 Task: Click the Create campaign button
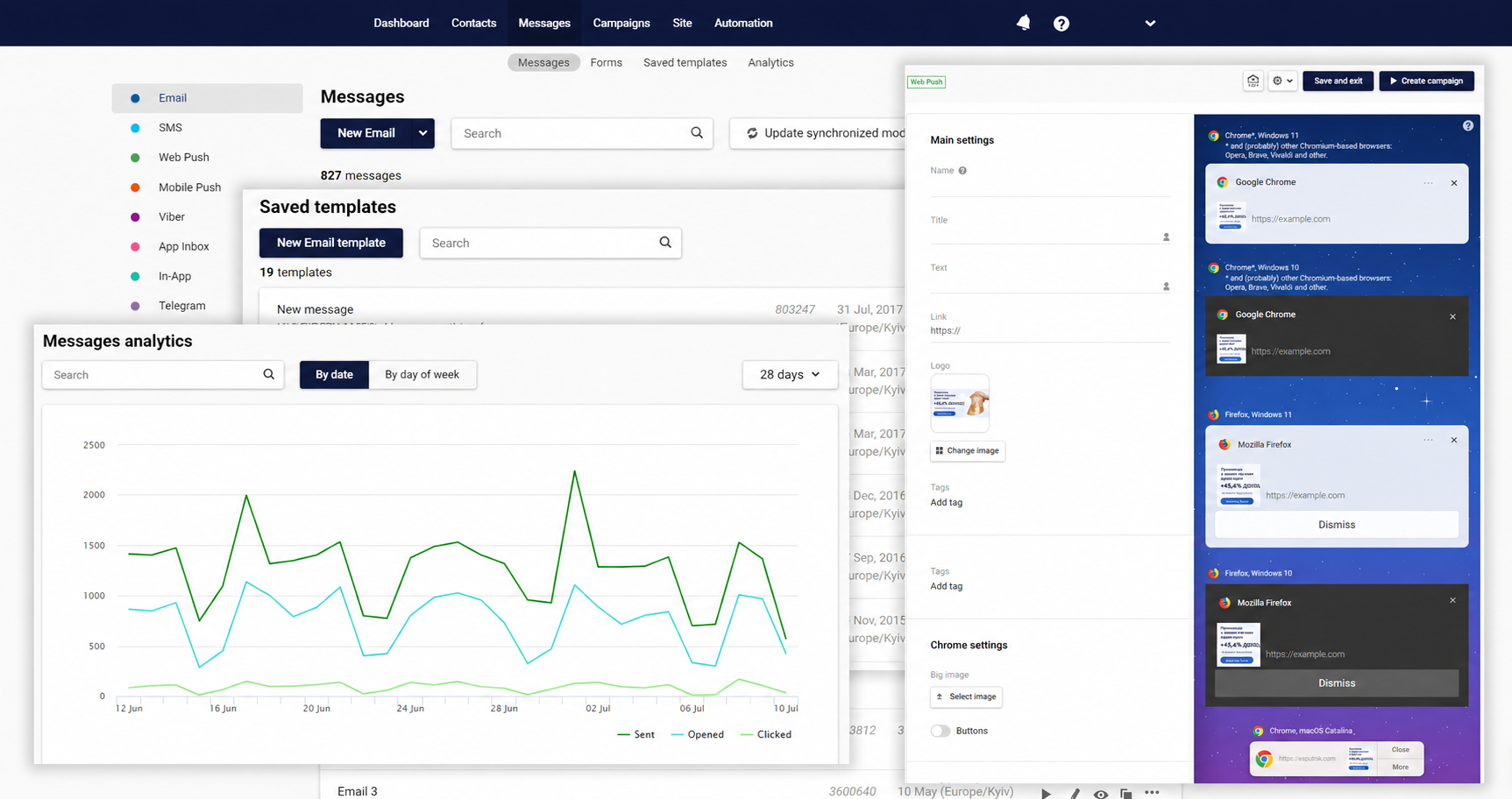1427,81
